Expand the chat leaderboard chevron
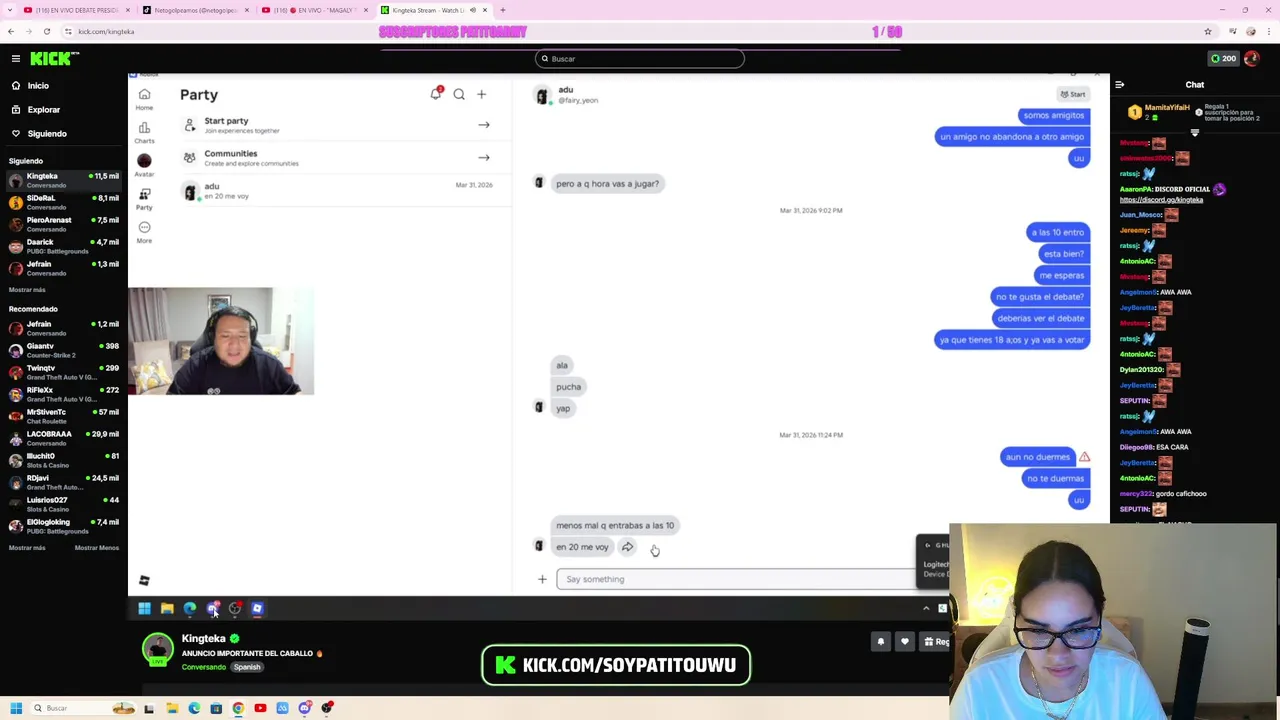This screenshot has width=1280, height=720. [1195, 133]
